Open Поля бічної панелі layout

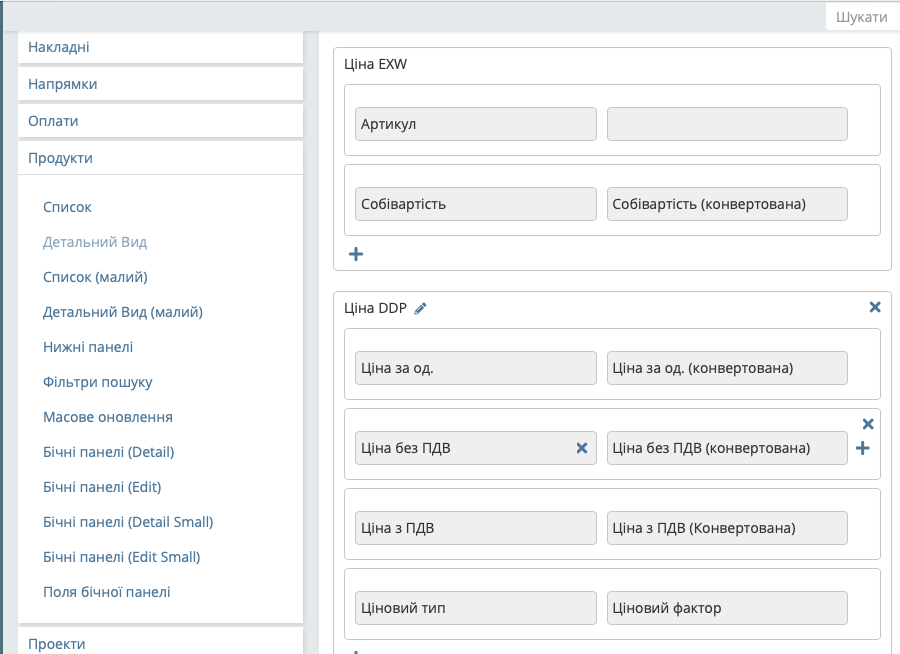(106, 592)
